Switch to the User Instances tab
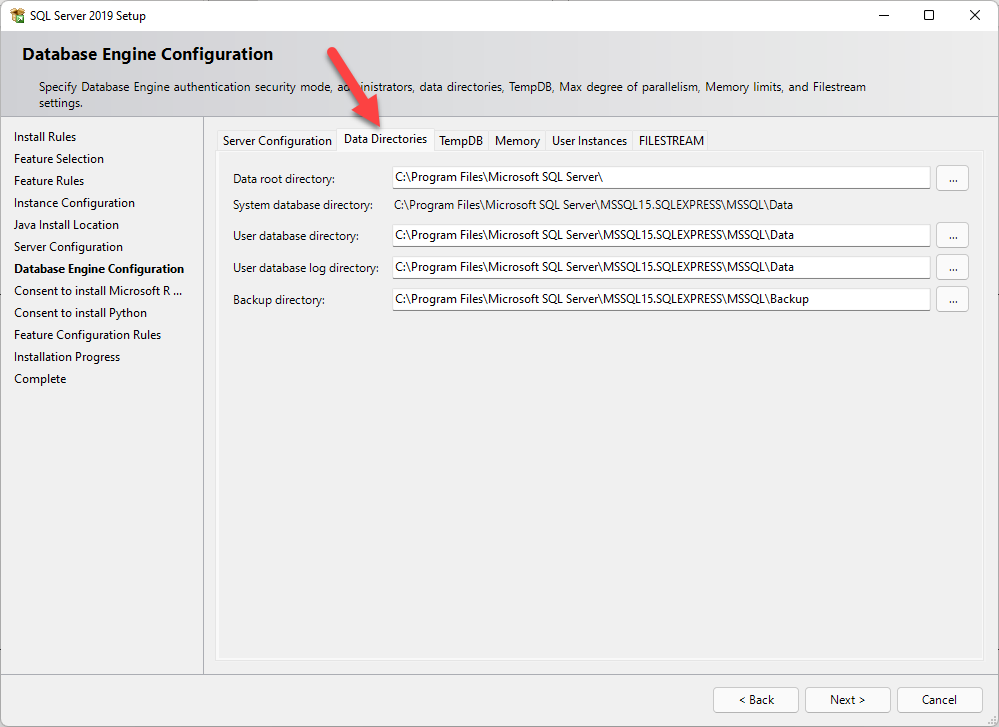Screen dimensions: 999x727 pos(589,141)
